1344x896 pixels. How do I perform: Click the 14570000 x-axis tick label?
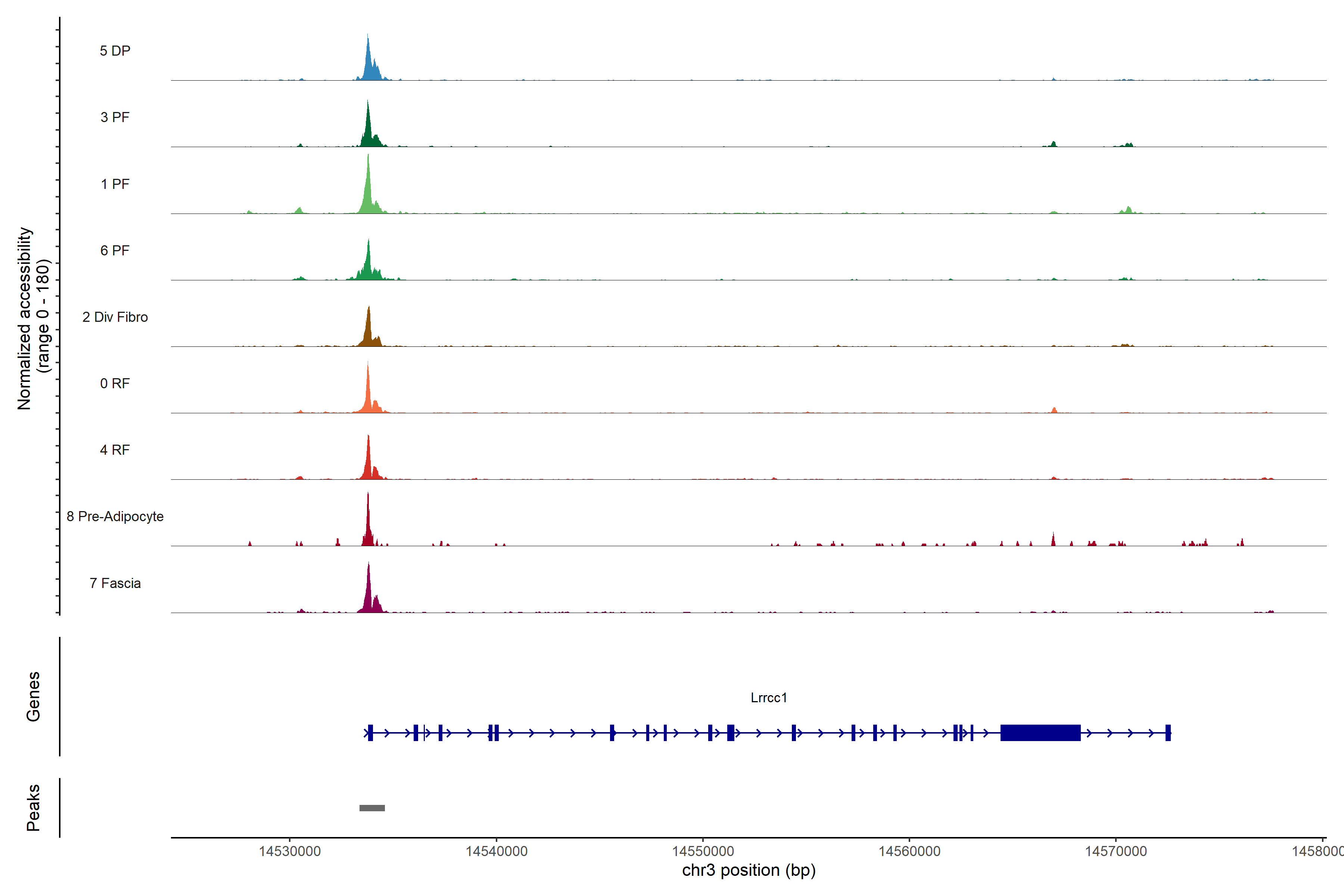pyautogui.click(x=1116, y=851)
